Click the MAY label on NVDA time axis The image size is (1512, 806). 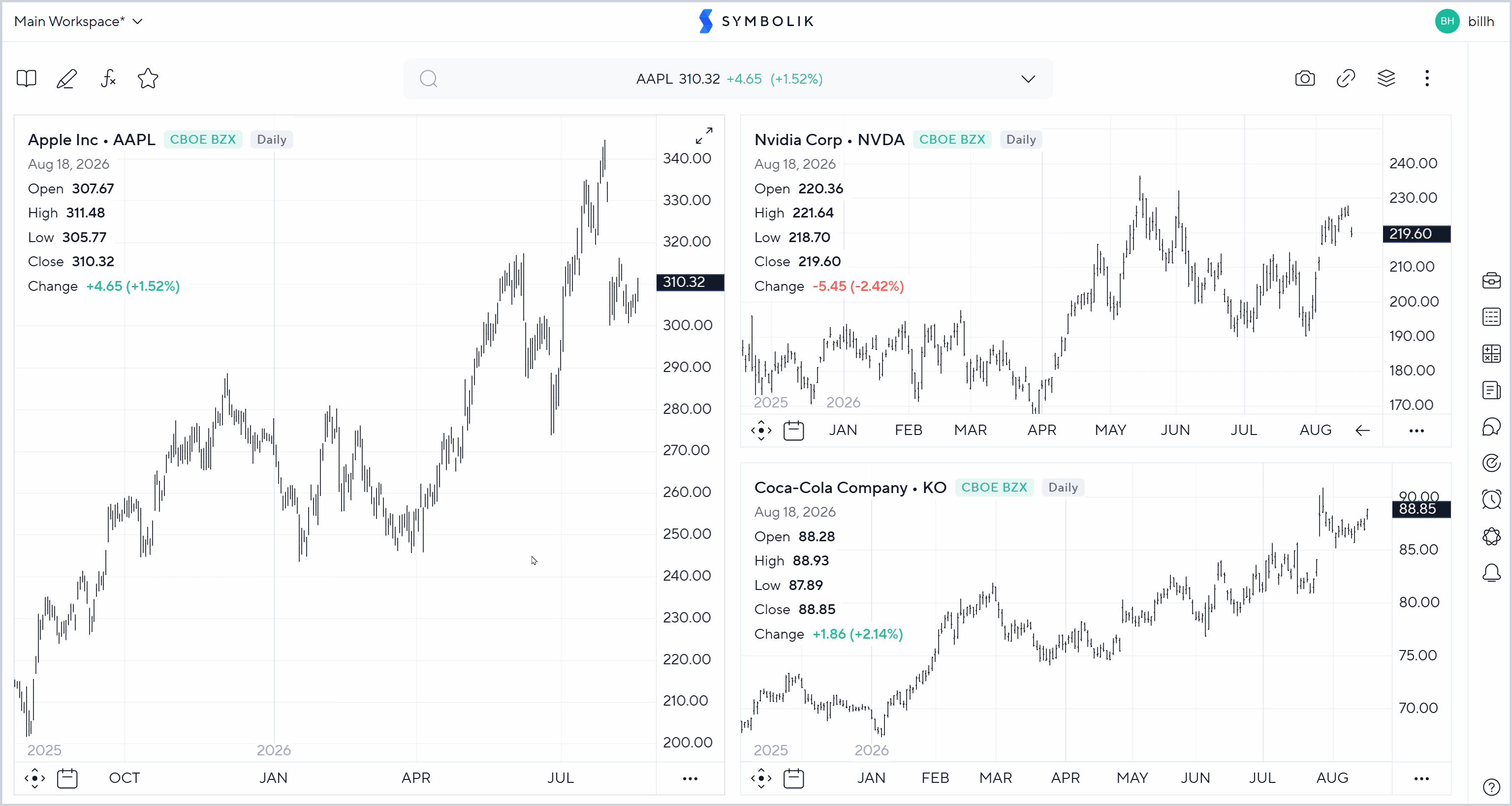coord(1110,431)
